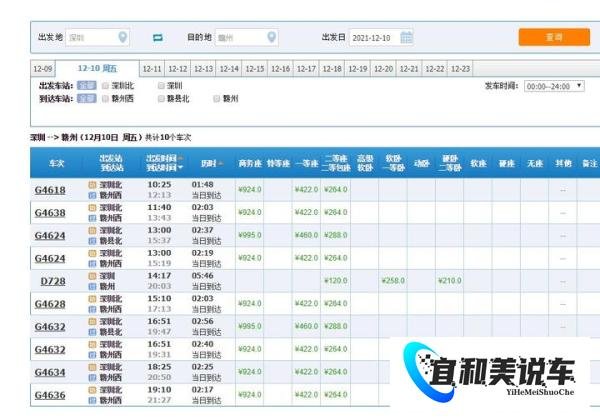The height and width of the screenshot is (420, 600).
Task: Click the 商务座 column header
Action: point(250,163)
